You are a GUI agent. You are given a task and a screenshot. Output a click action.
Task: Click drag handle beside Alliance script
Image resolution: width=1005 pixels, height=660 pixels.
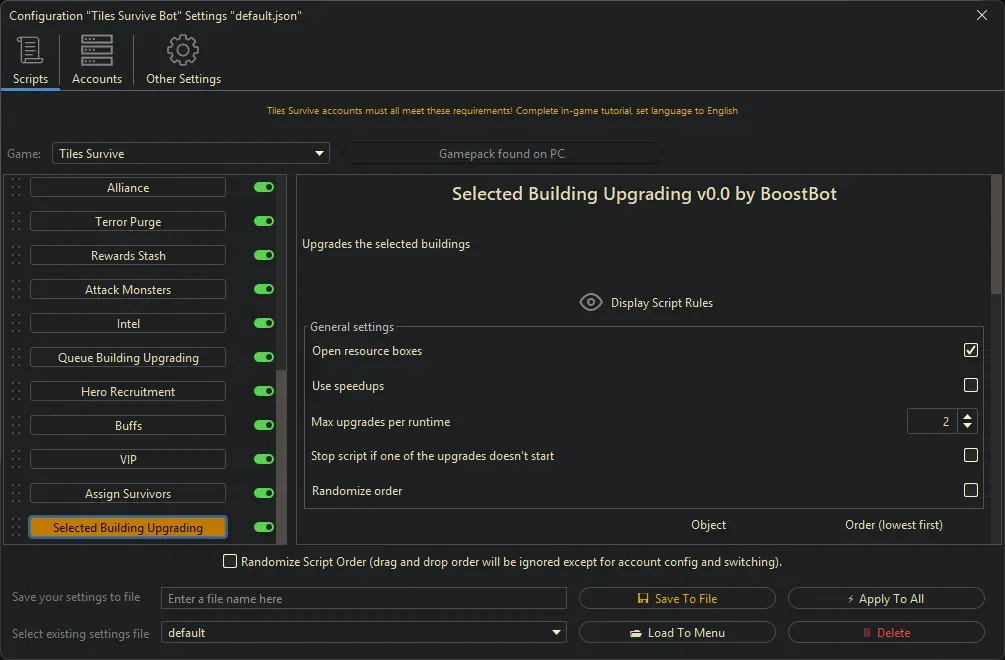click(15, 188)
